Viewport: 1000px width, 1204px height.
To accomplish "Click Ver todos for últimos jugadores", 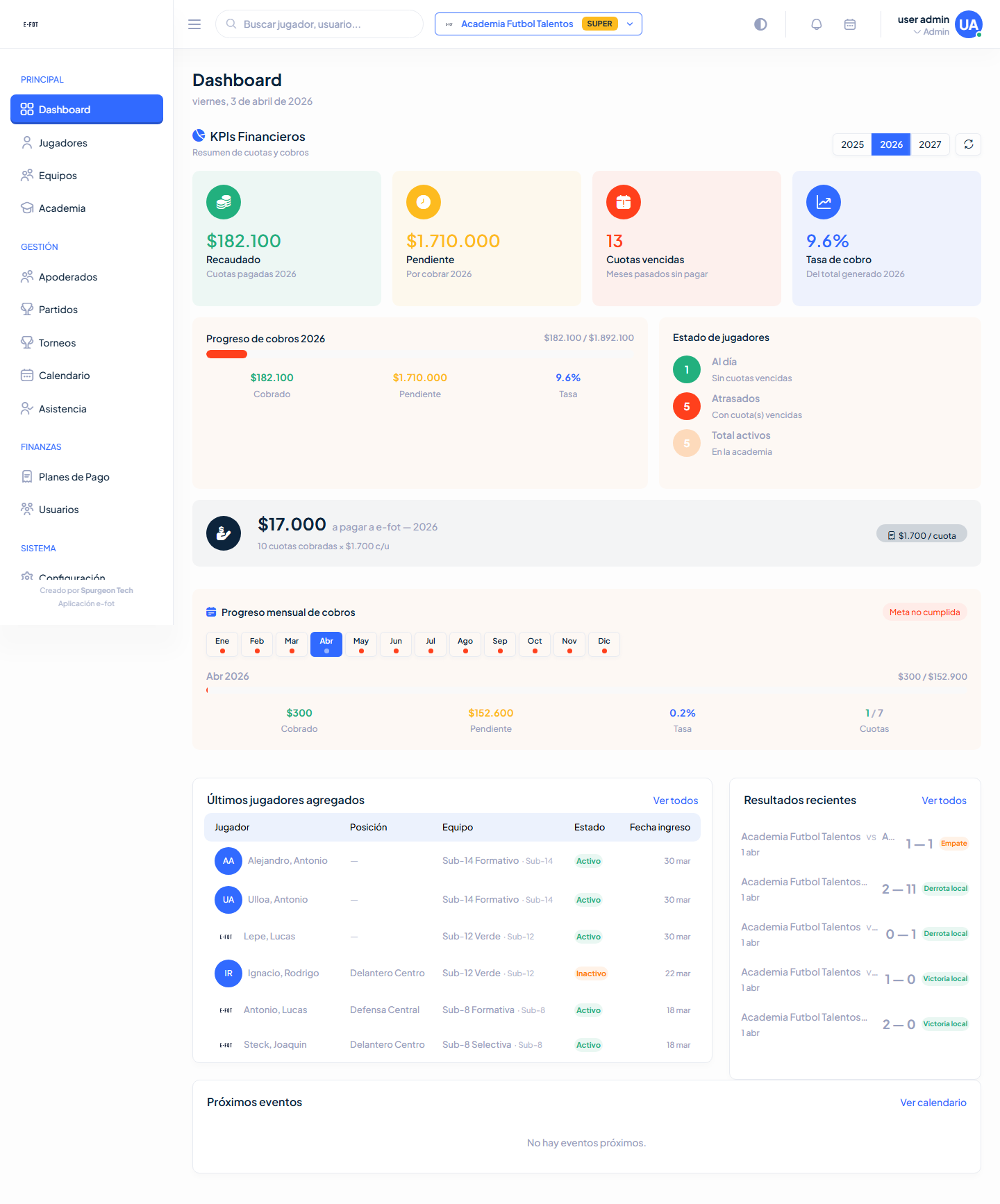I will [x=675, y=801].
